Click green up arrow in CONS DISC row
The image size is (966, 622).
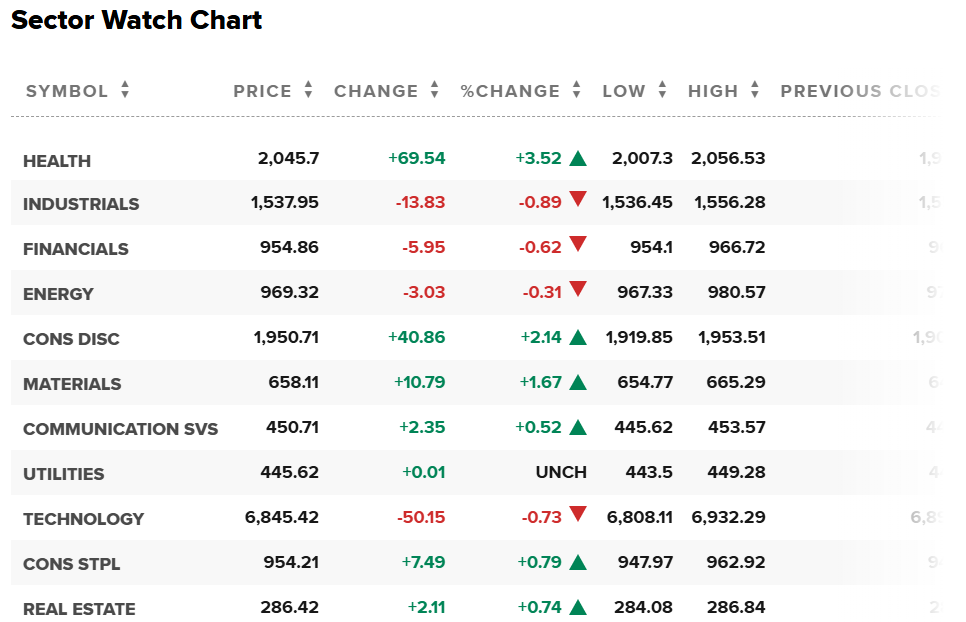tap(578, 337)
